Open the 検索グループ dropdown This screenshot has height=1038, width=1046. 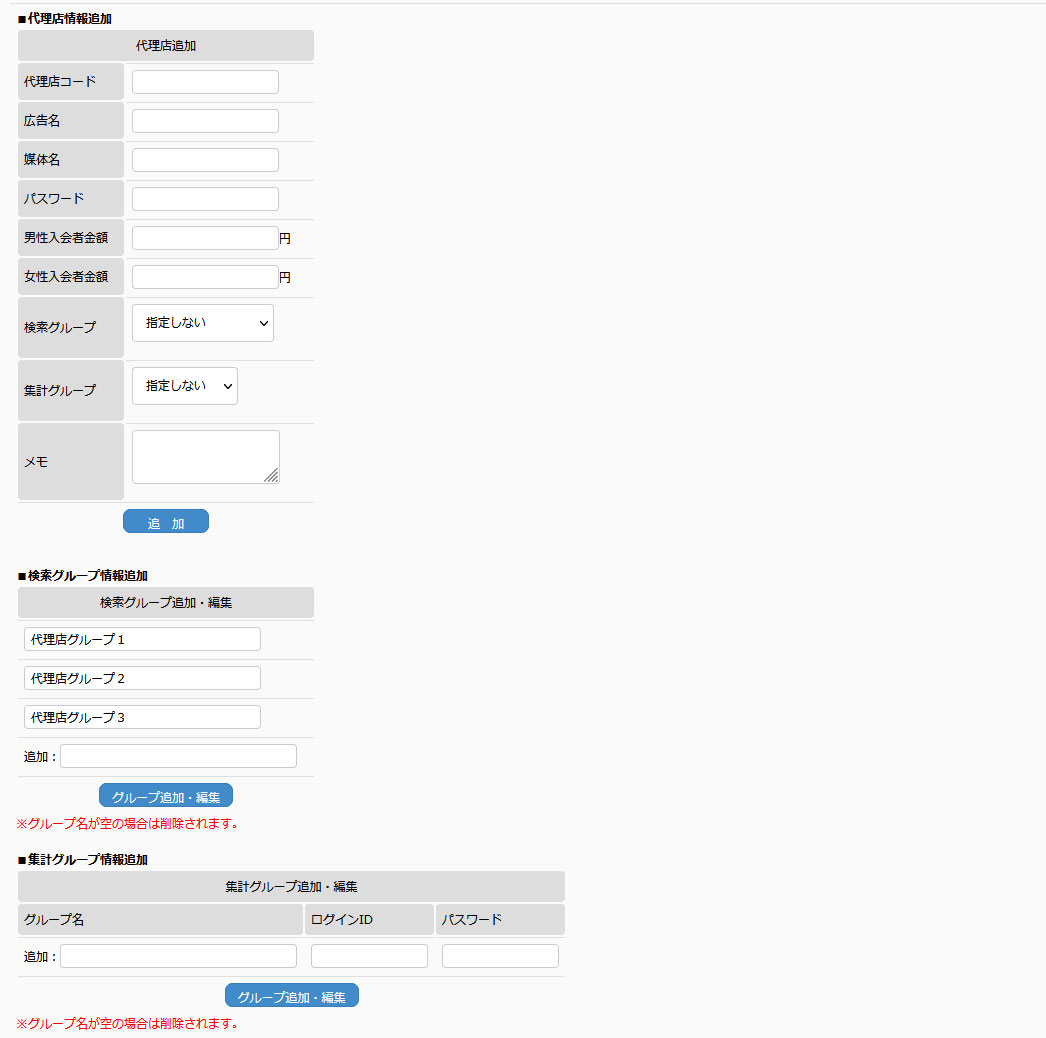[202, 323]
